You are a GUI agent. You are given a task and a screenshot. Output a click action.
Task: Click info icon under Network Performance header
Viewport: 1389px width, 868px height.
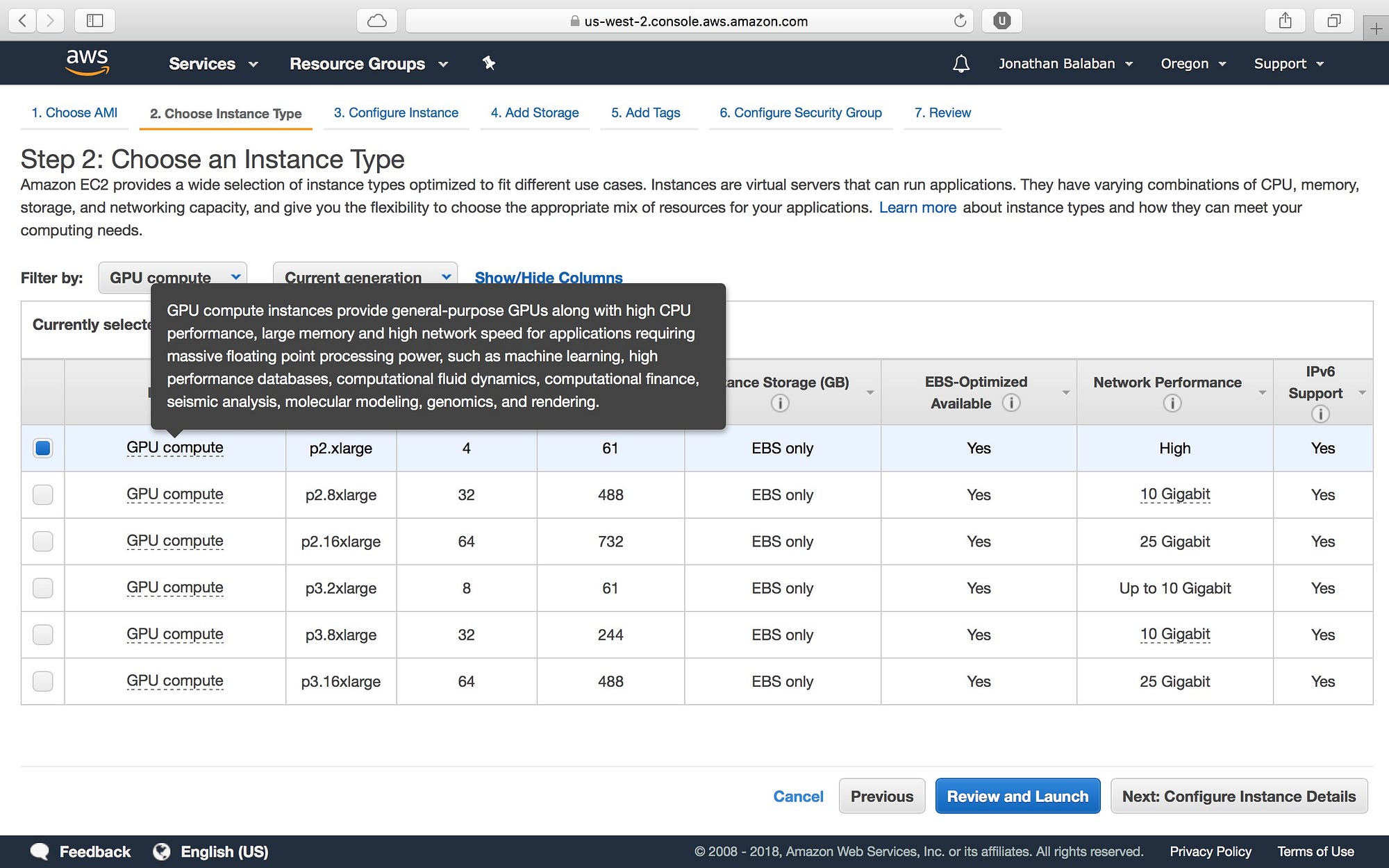point(1172,403)
